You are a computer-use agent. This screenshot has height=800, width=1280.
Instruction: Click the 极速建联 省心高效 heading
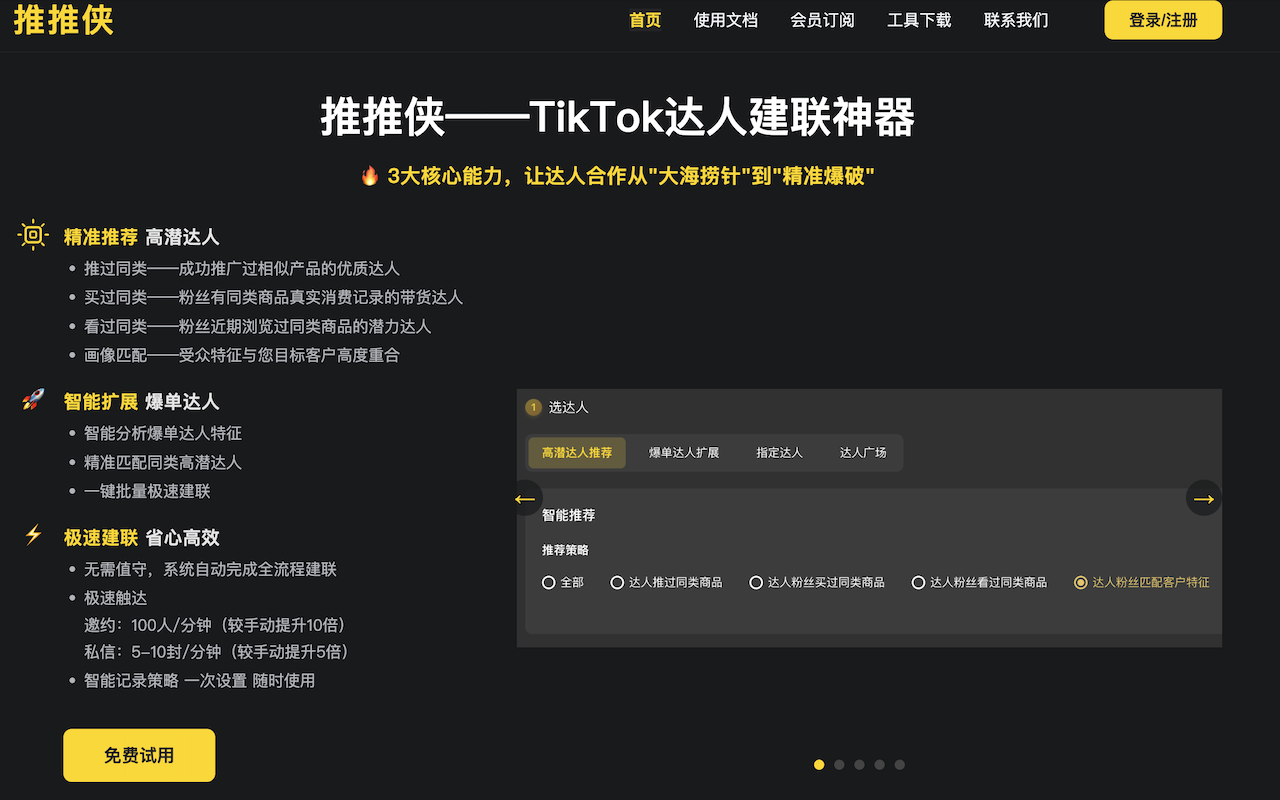coord(141,538)
